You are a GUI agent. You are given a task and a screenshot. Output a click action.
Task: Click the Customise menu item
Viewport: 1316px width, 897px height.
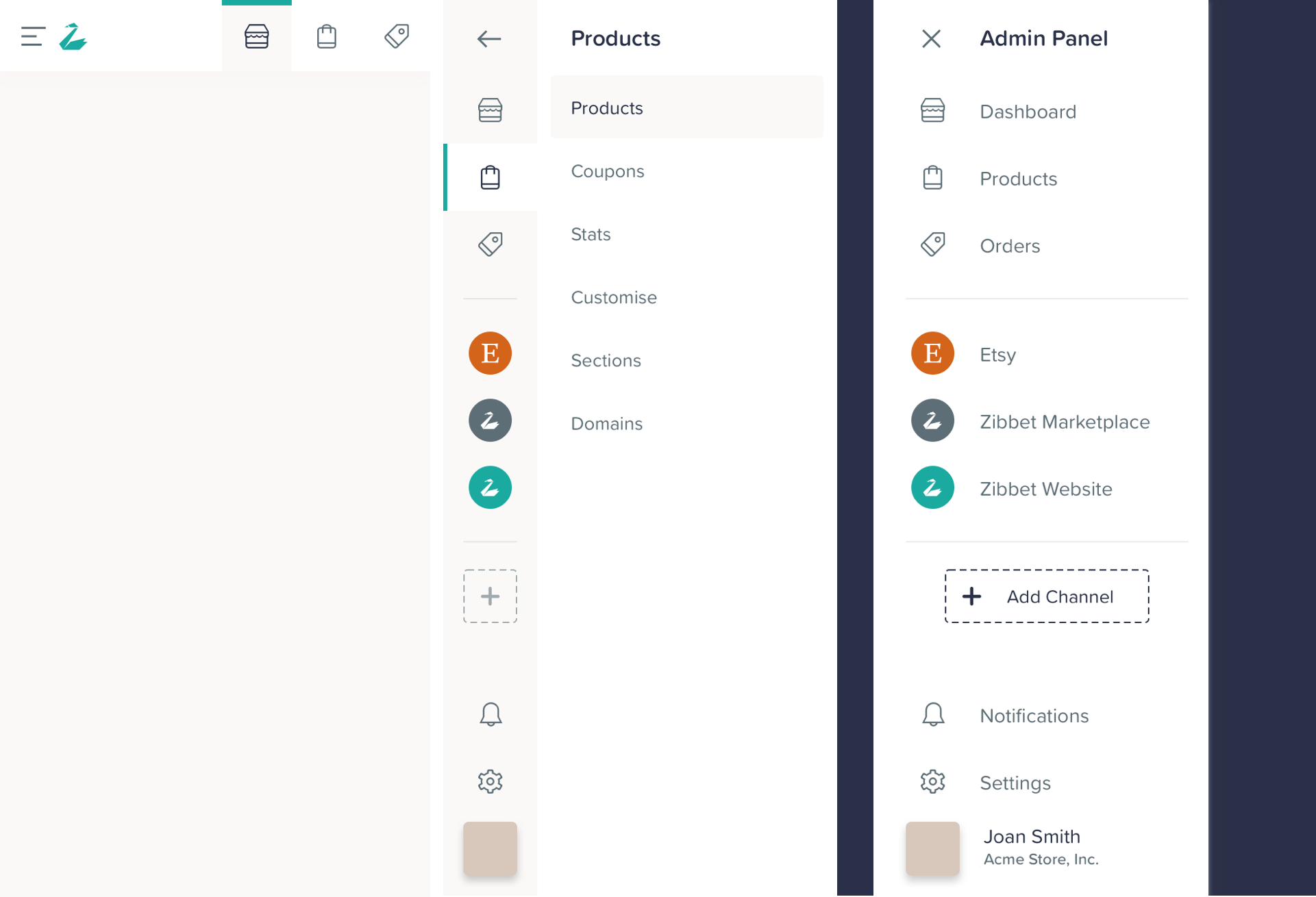point(614,297)
